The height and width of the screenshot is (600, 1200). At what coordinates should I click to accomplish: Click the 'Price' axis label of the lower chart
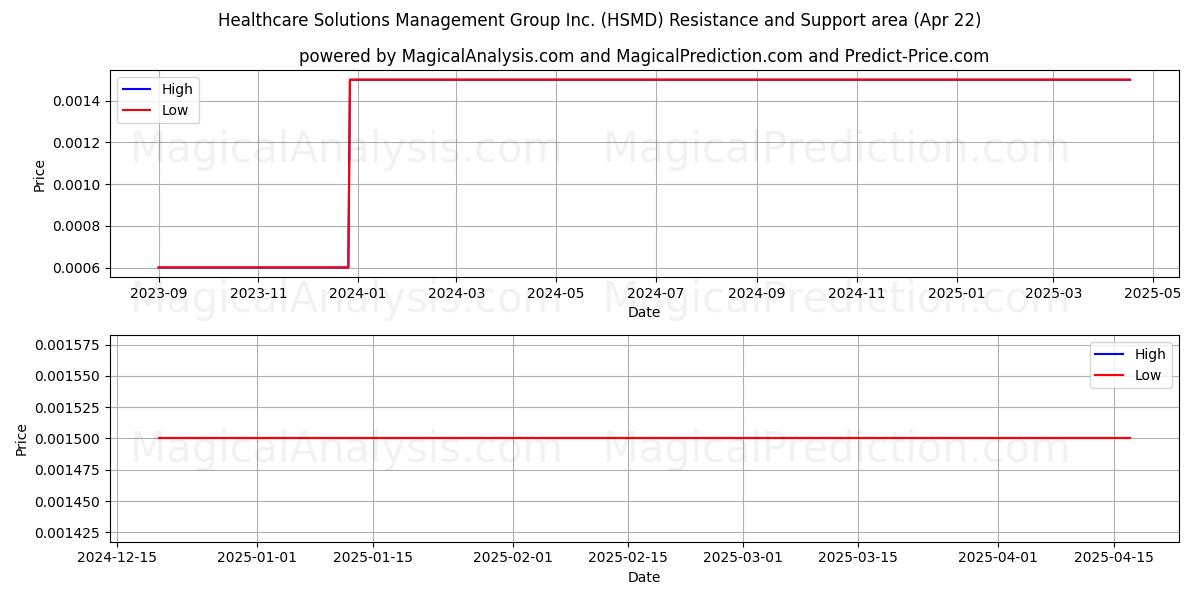(x=23, y=439)
